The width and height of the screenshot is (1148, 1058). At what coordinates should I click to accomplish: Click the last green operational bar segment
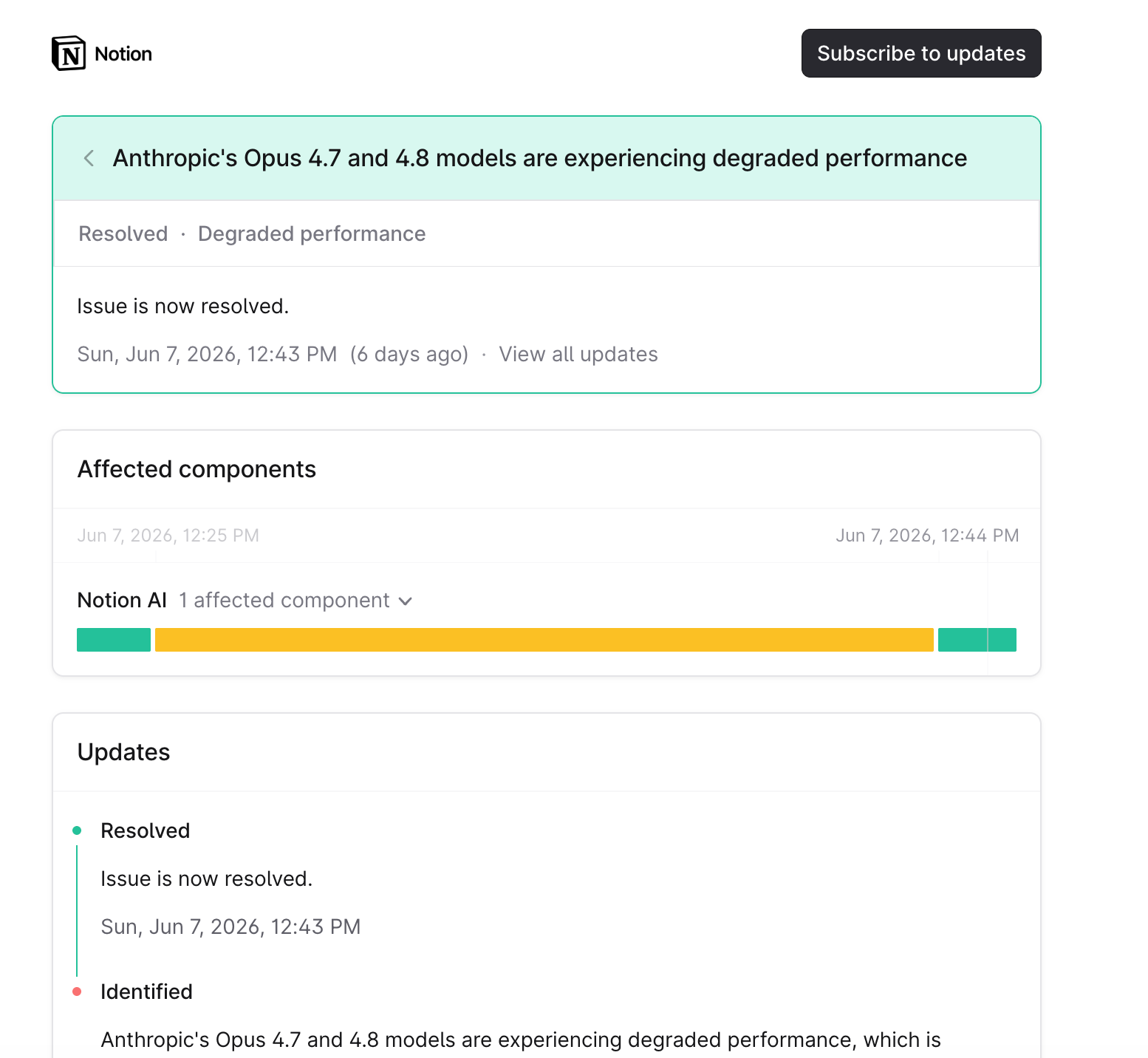point(977,640)
